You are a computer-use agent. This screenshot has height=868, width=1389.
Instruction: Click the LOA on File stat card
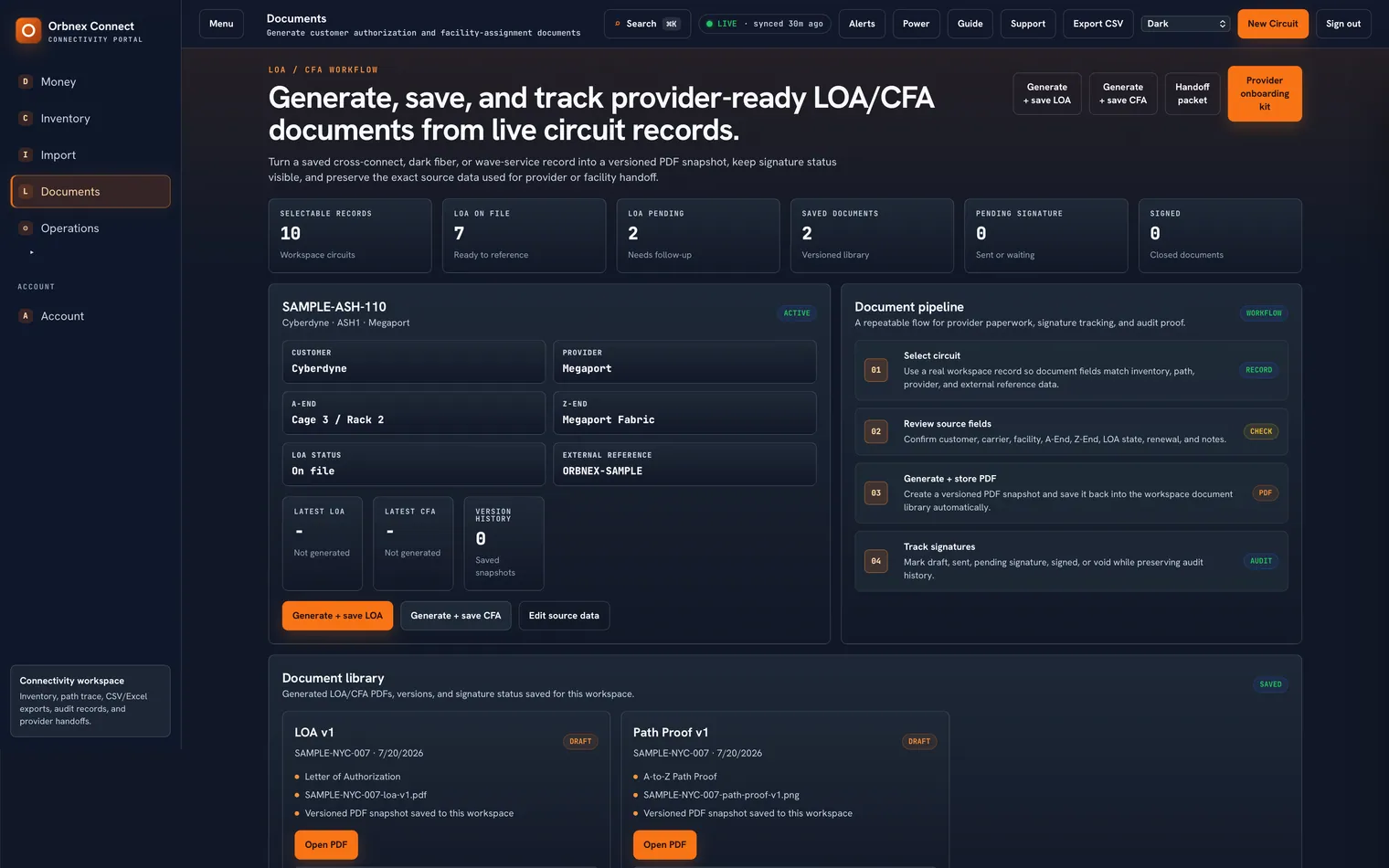tap(524, 236)
